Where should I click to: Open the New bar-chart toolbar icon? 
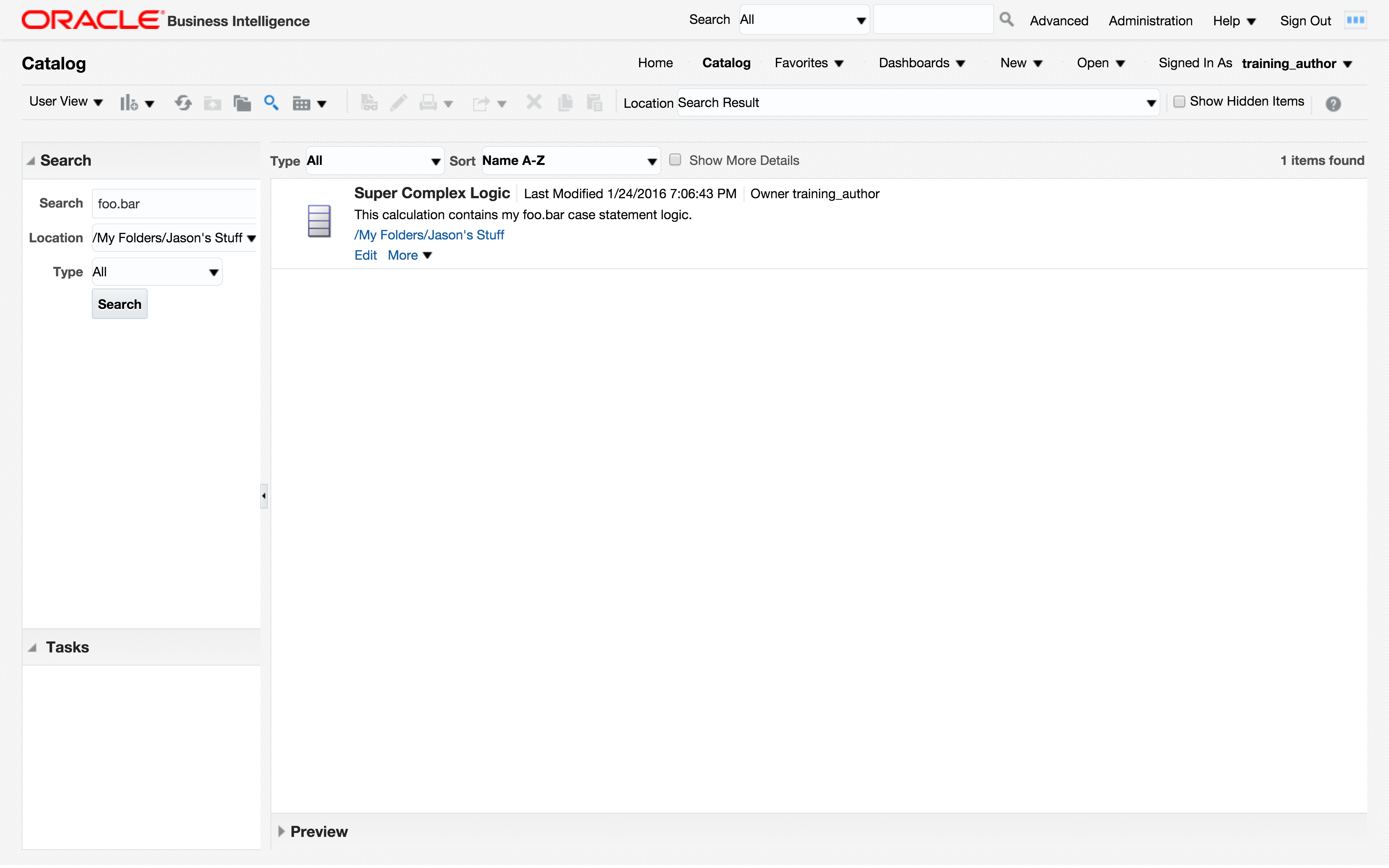130,103
